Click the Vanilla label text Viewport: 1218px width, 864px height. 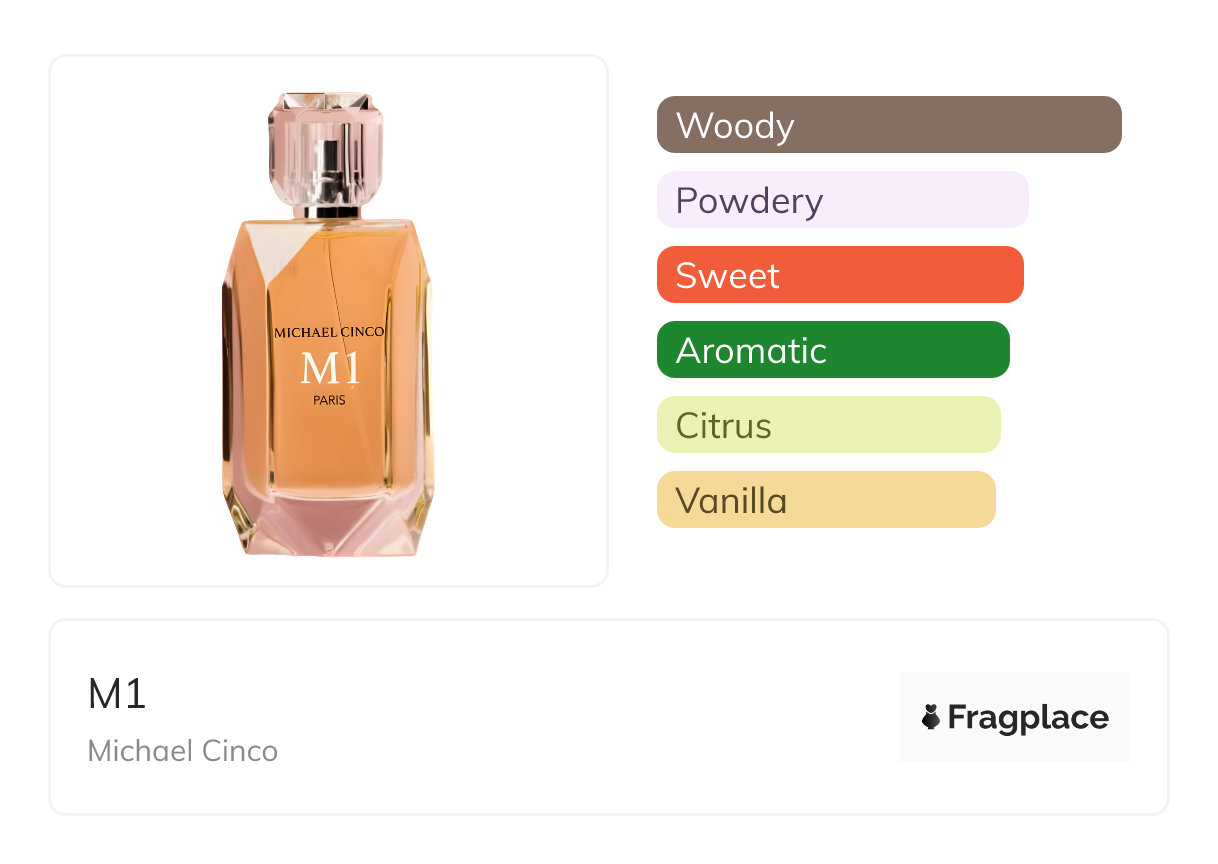click(x=731, y=500)
